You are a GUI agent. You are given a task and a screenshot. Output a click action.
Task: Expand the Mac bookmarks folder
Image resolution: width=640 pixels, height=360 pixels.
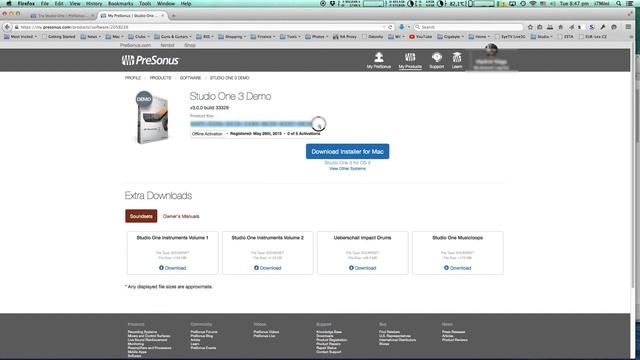[x=115, y=37]
